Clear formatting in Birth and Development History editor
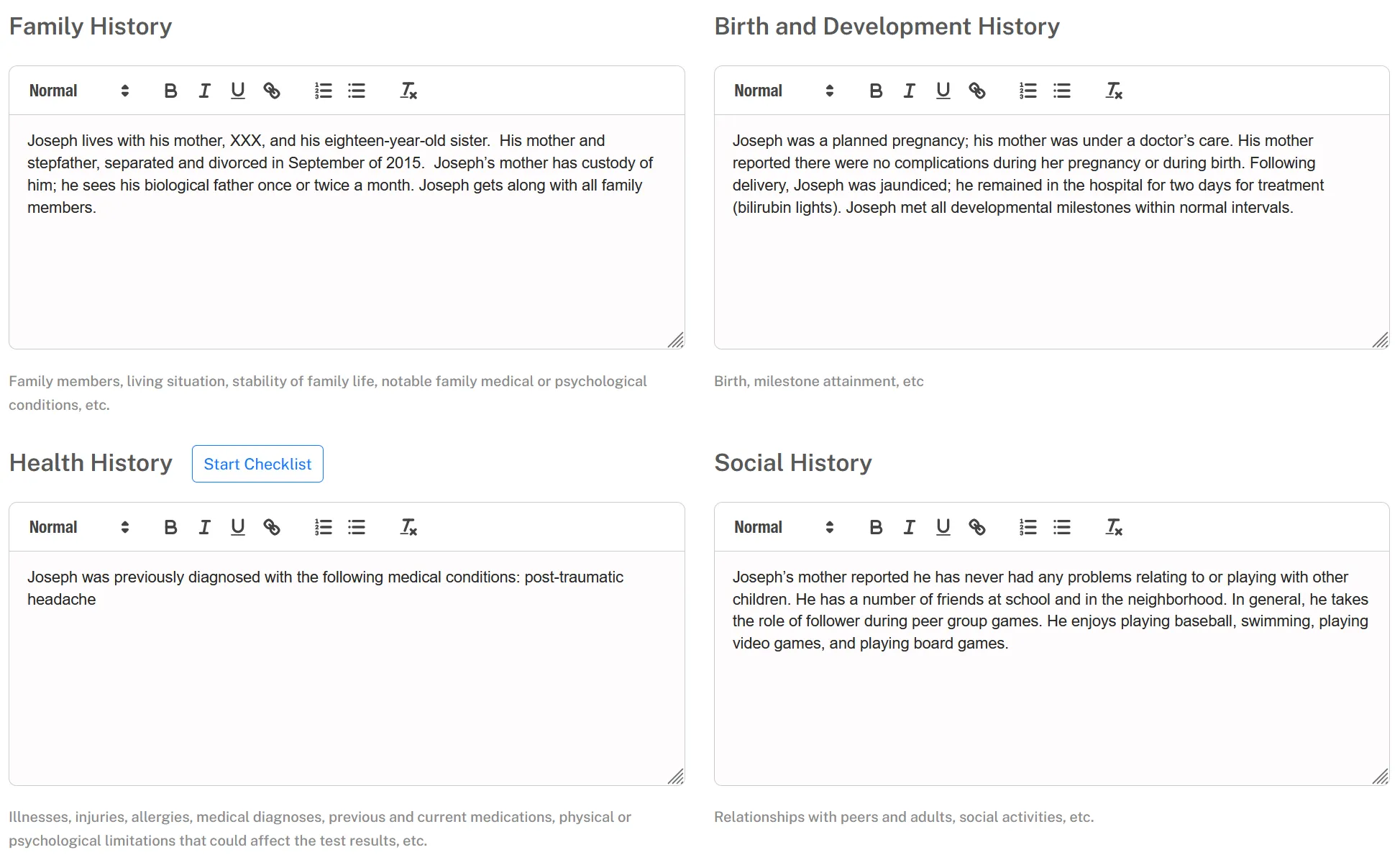This screenshot has height=860, width=1400. [x=1114, y=91]
